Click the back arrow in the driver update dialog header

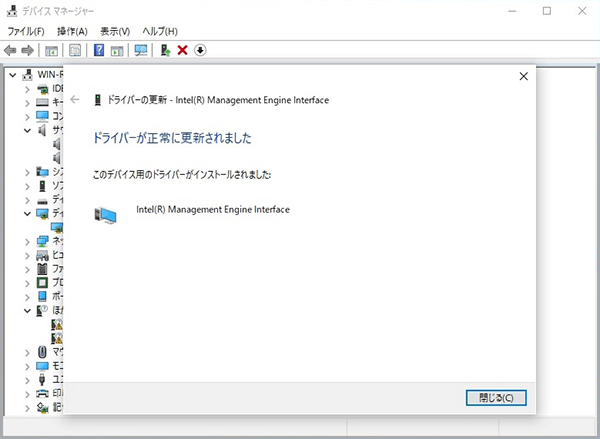point(75,100)
